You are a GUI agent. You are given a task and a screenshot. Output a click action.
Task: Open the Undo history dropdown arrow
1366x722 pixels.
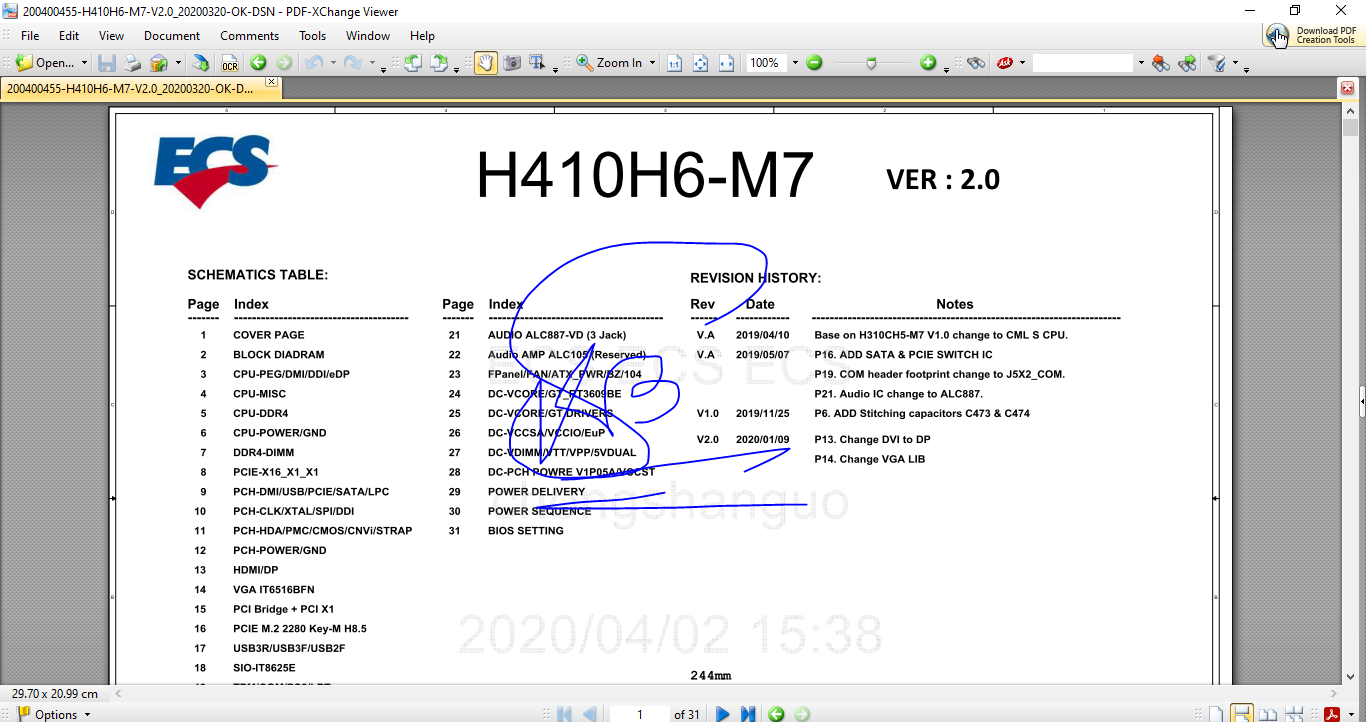pyautogui.click(x=332, y=63)
